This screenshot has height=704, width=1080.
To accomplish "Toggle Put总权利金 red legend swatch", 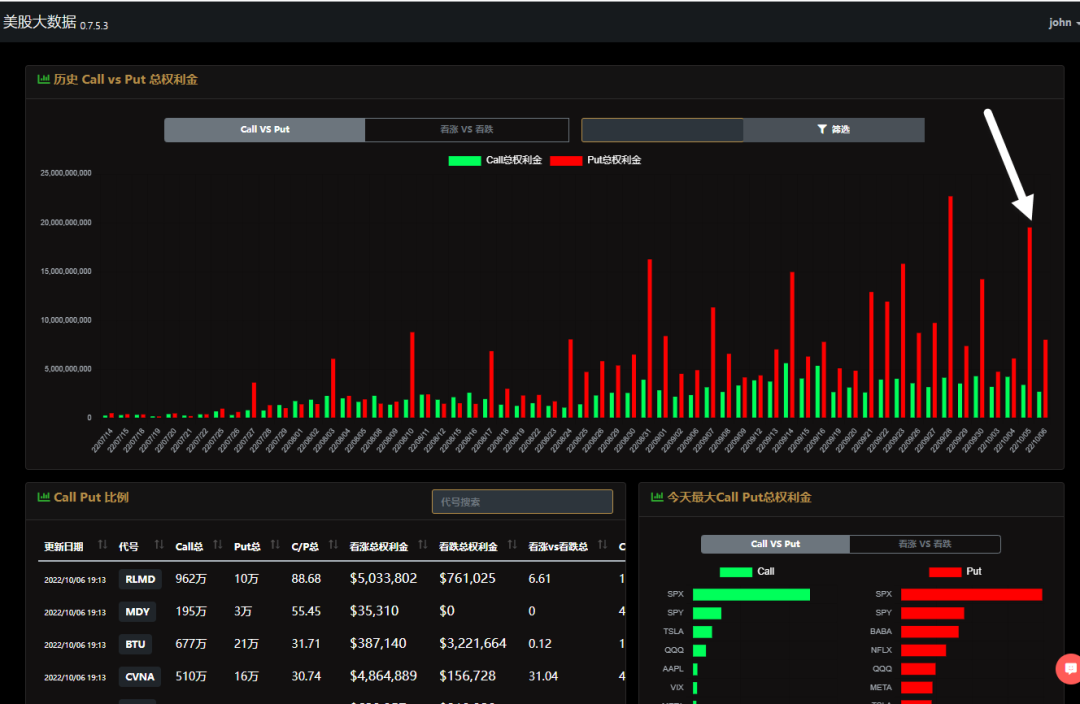I will (565, 161).
